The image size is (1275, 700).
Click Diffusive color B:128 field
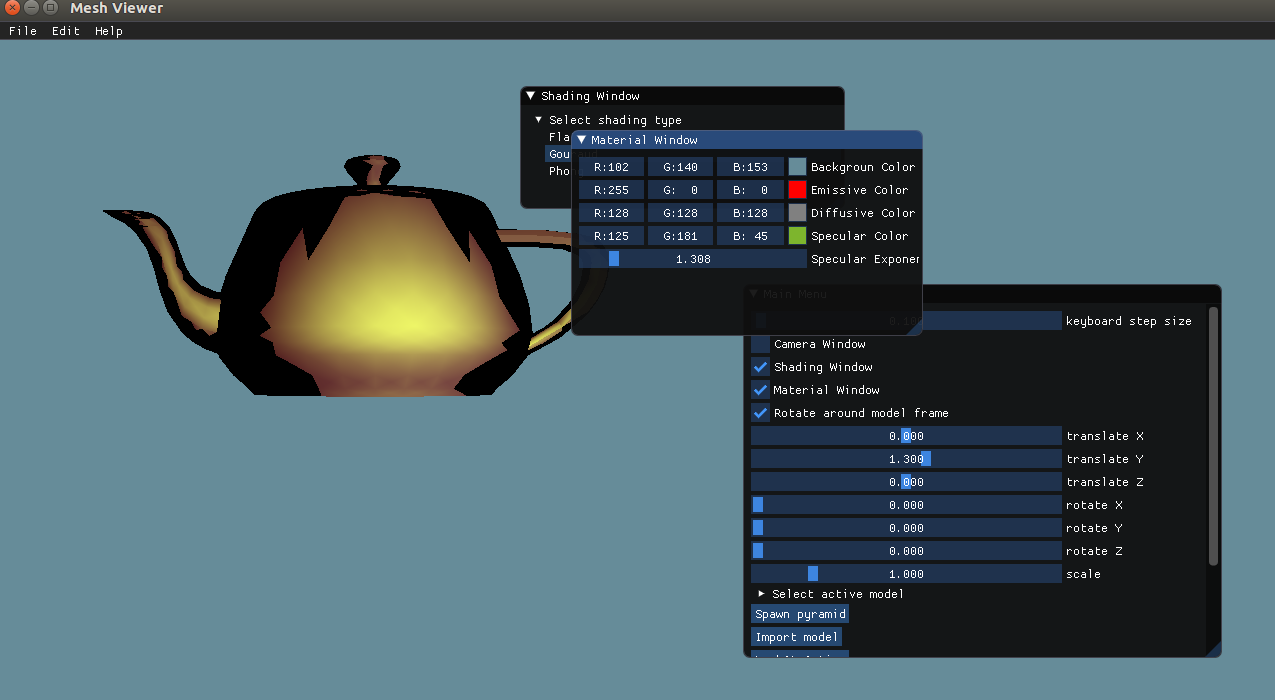tap(750, 213)
